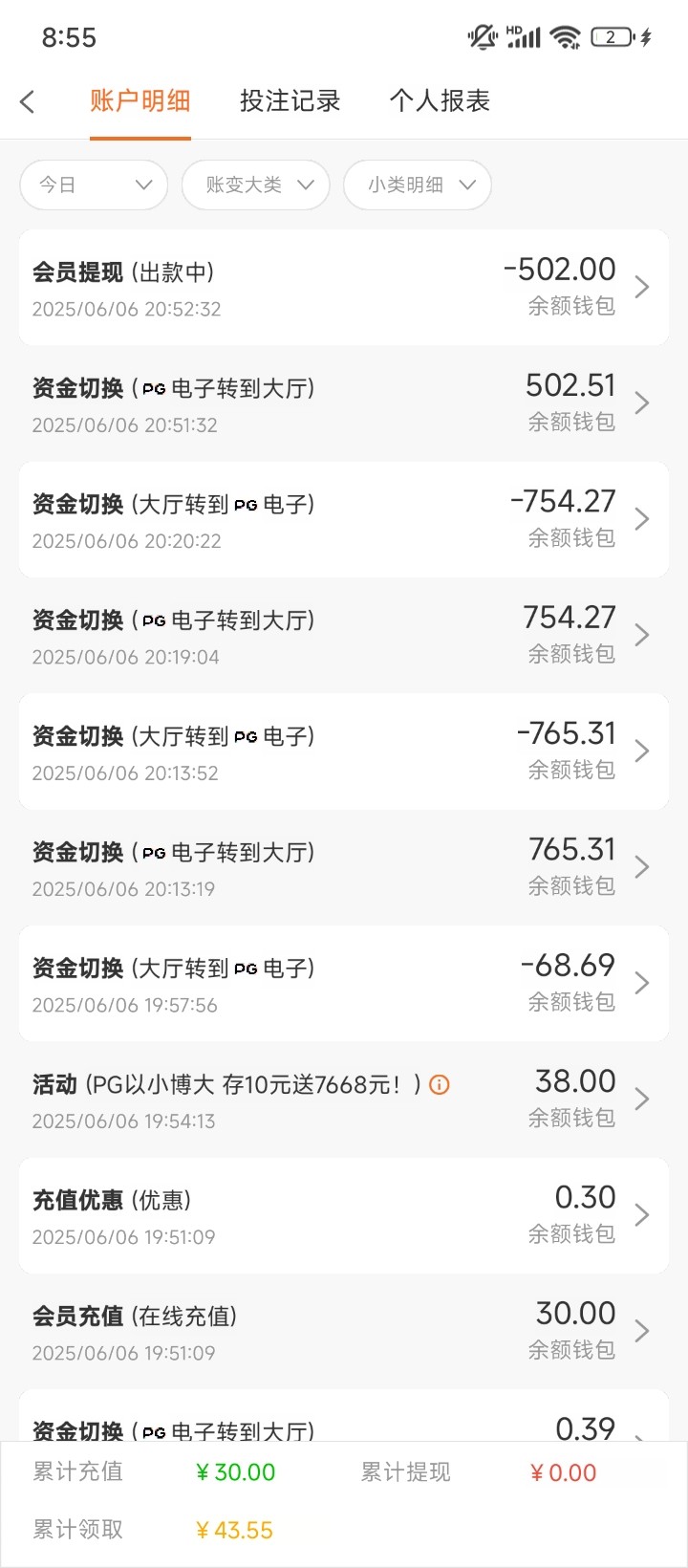Open the 20:13:52 transfer of -765.31
This screenshot has height=1568, width=688.
point(342,751)
